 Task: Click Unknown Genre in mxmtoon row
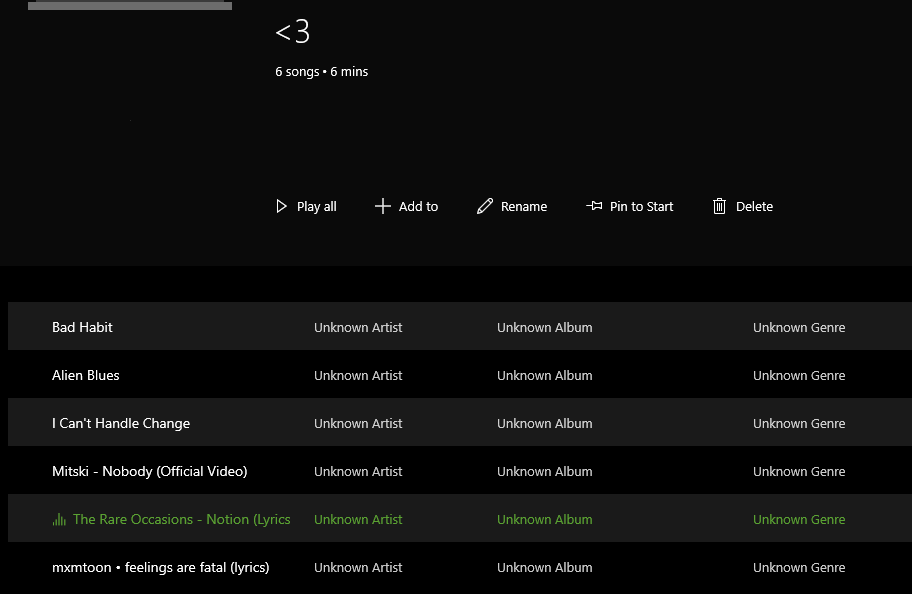(x=799, y=568)
